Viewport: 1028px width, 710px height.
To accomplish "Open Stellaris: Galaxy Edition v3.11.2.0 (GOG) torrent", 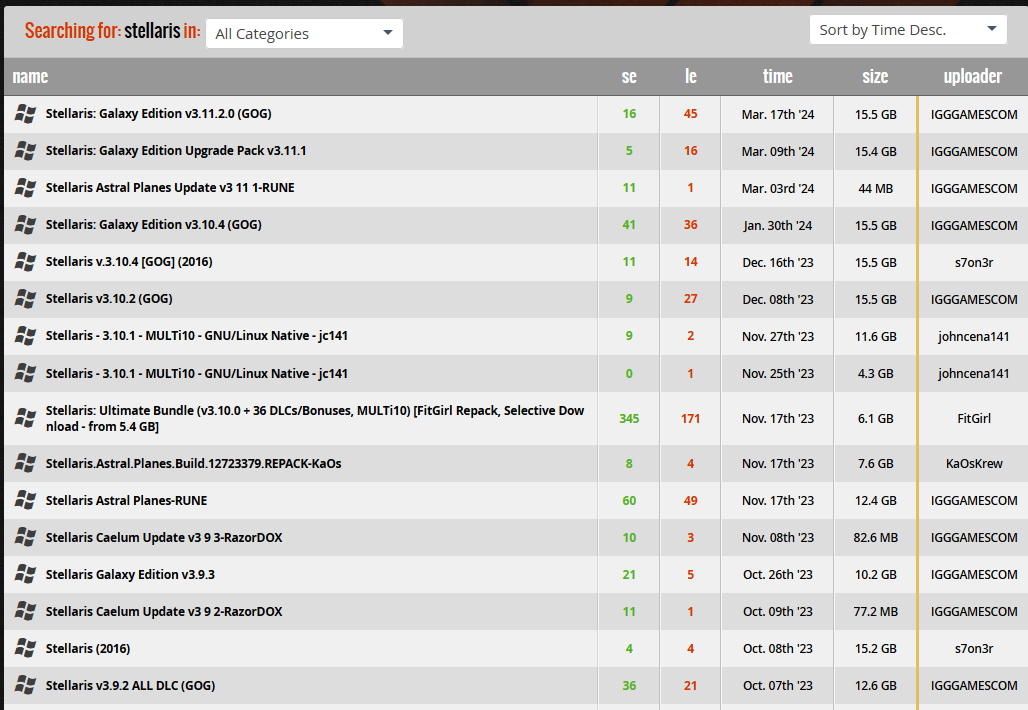I will pyautogui.click(x=159, y=113).
